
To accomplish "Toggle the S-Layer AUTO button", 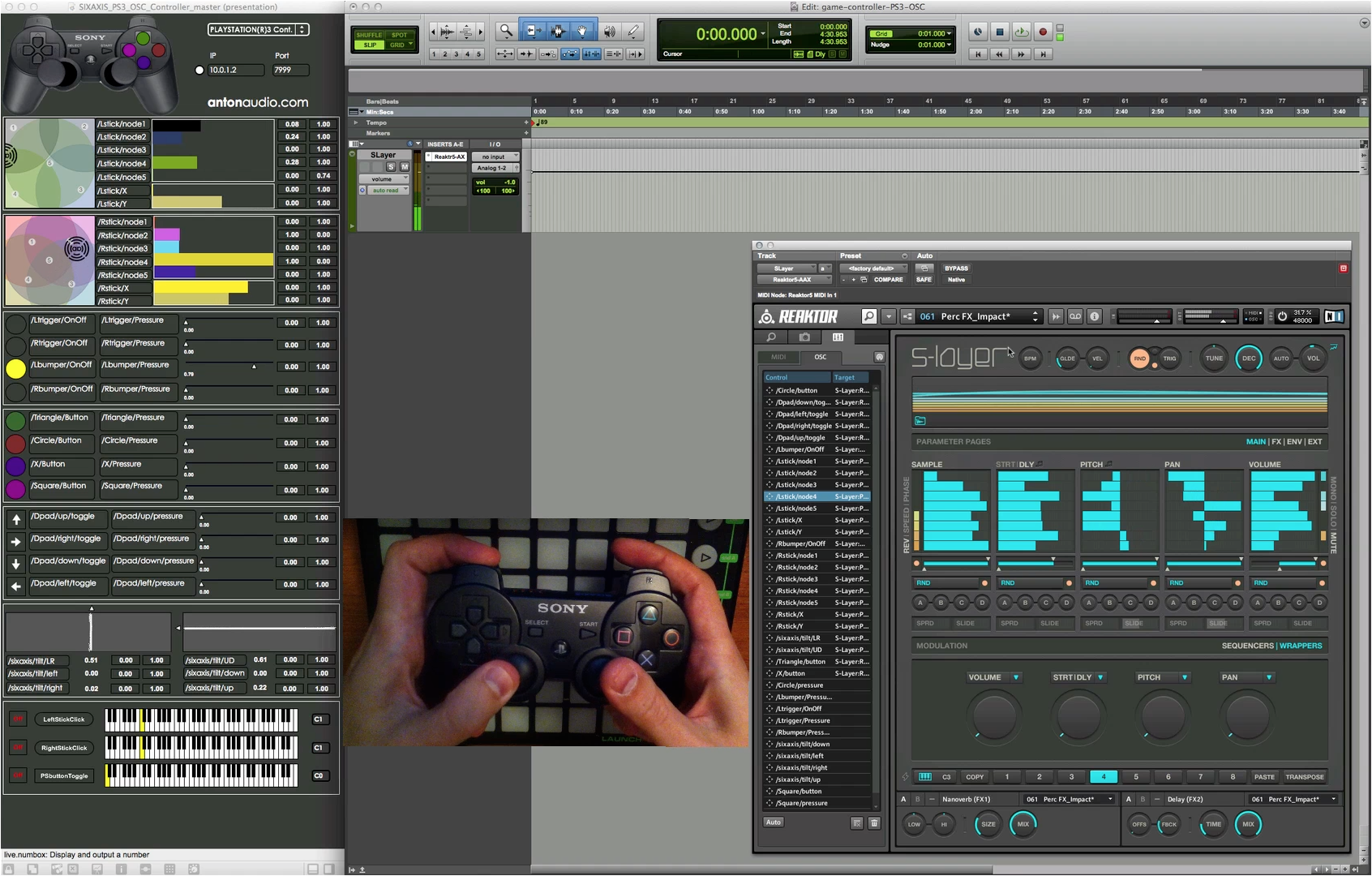I will click(x=1281, y=359).
